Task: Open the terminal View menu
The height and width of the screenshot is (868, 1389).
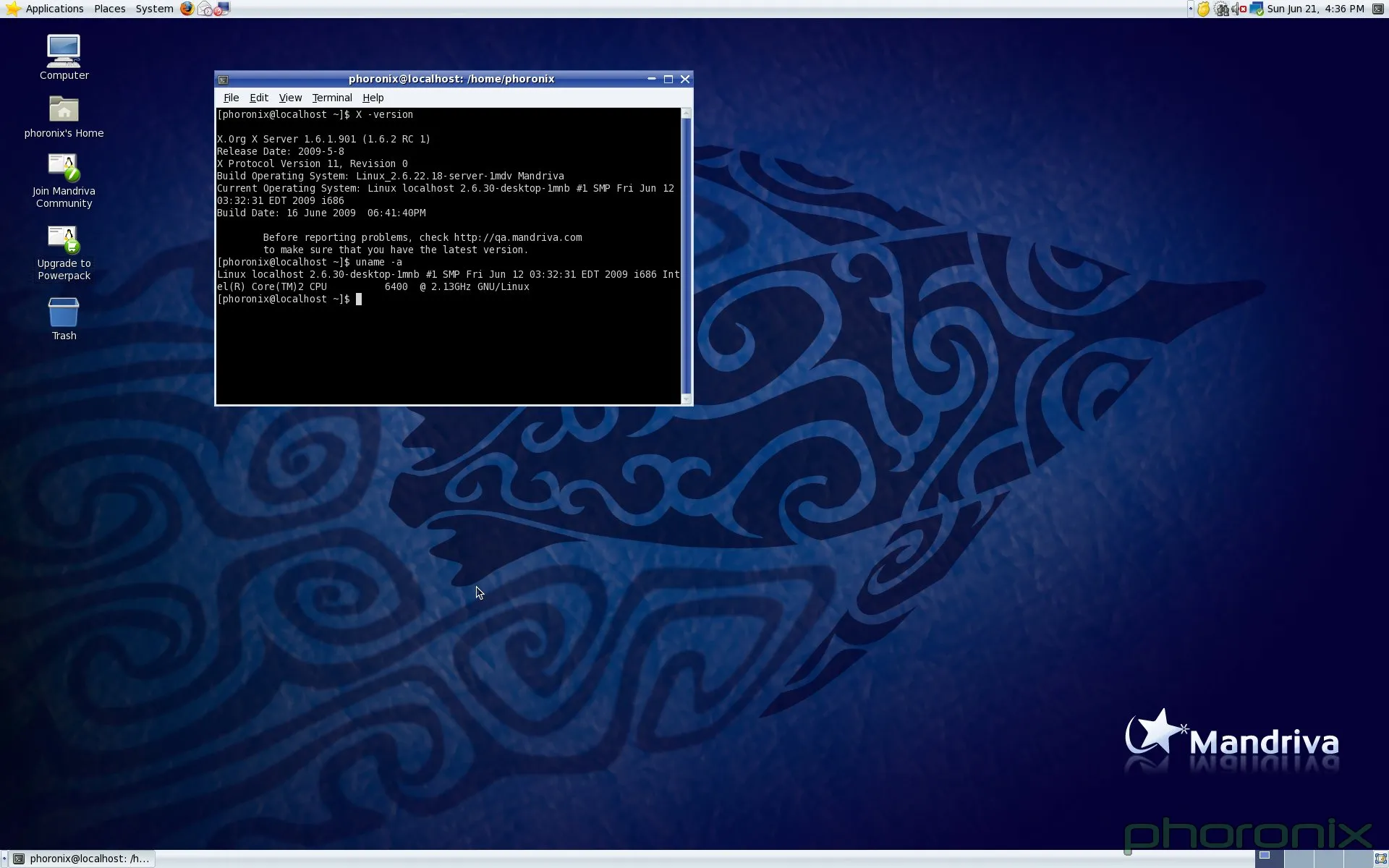Action: pyautogui.click(x=290, y=98)
